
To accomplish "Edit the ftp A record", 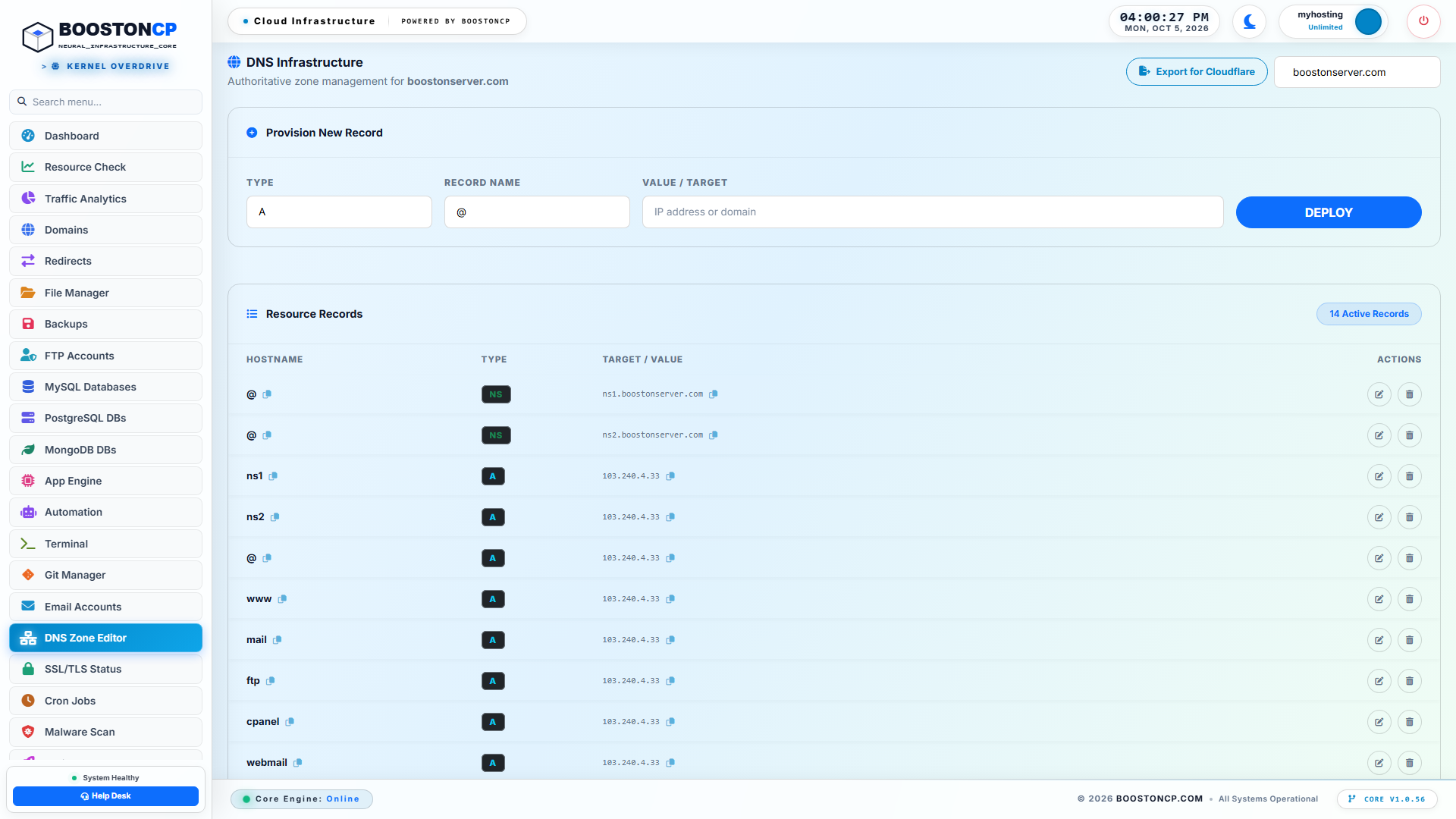I will coord(1379,681).
